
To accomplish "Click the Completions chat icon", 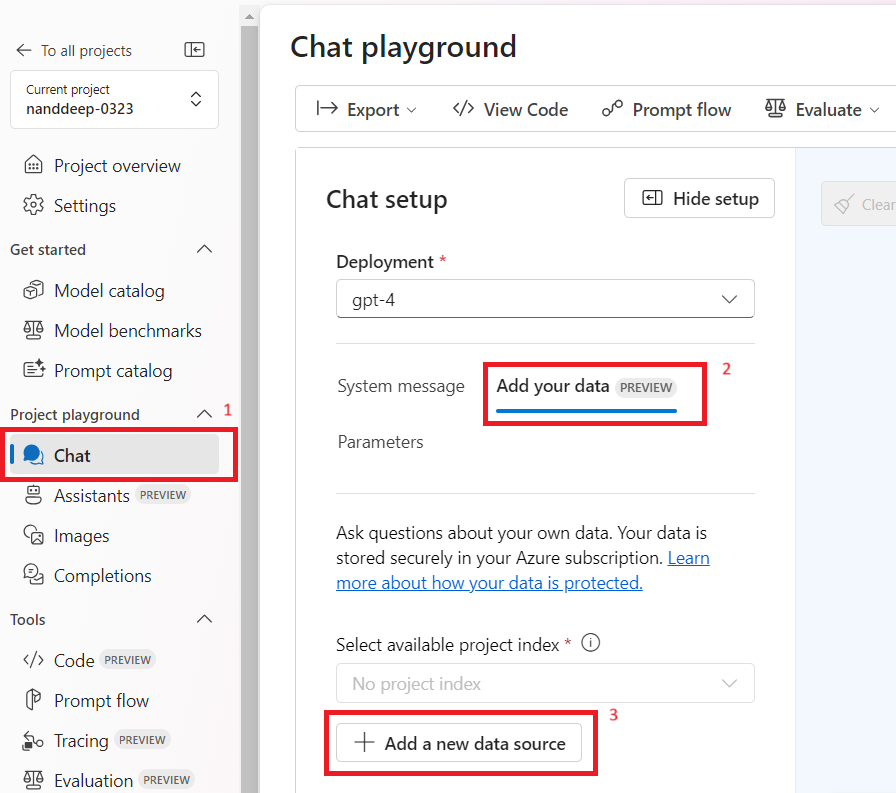I will [34, 576].
